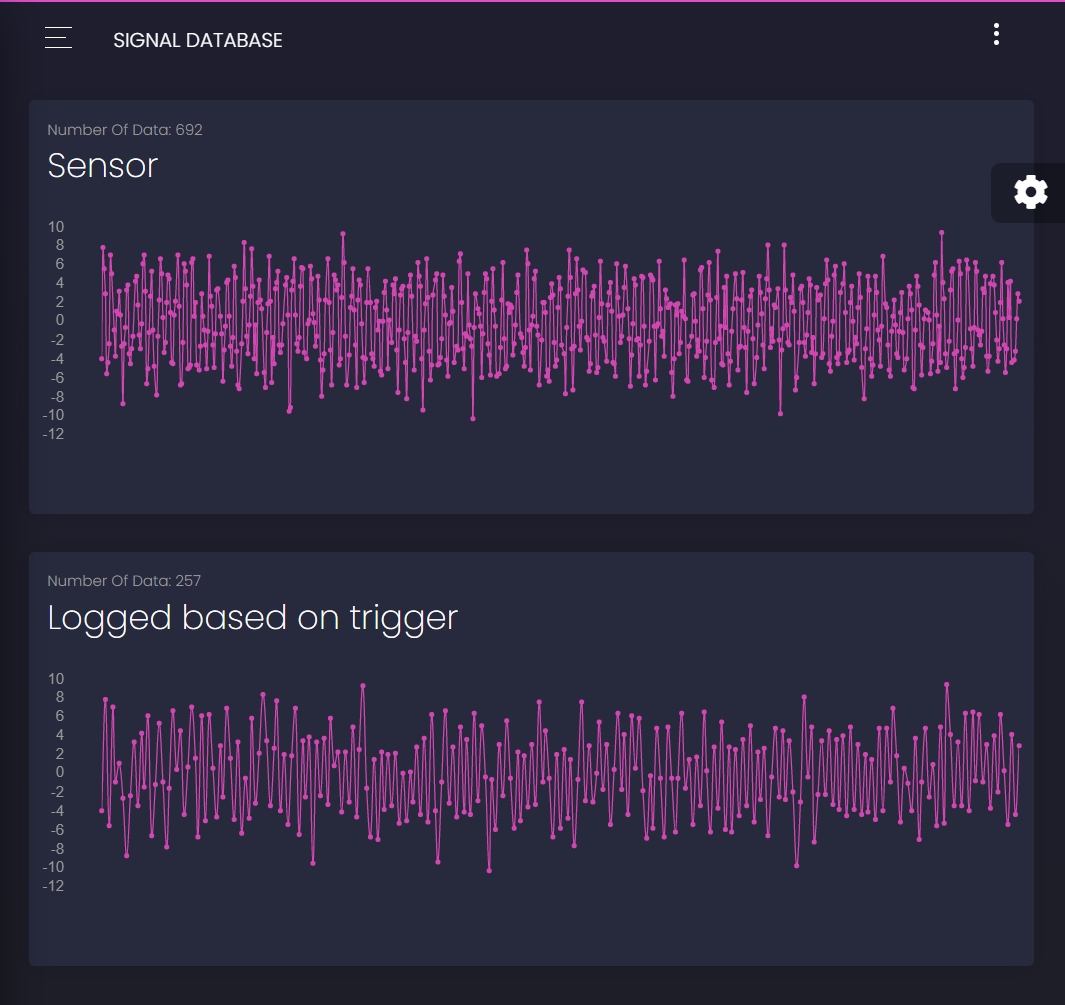Expand the sidebar using the hamburger control
Image resolution: width=1065 pixels, height=1005 pixels.
pos(58,38)
